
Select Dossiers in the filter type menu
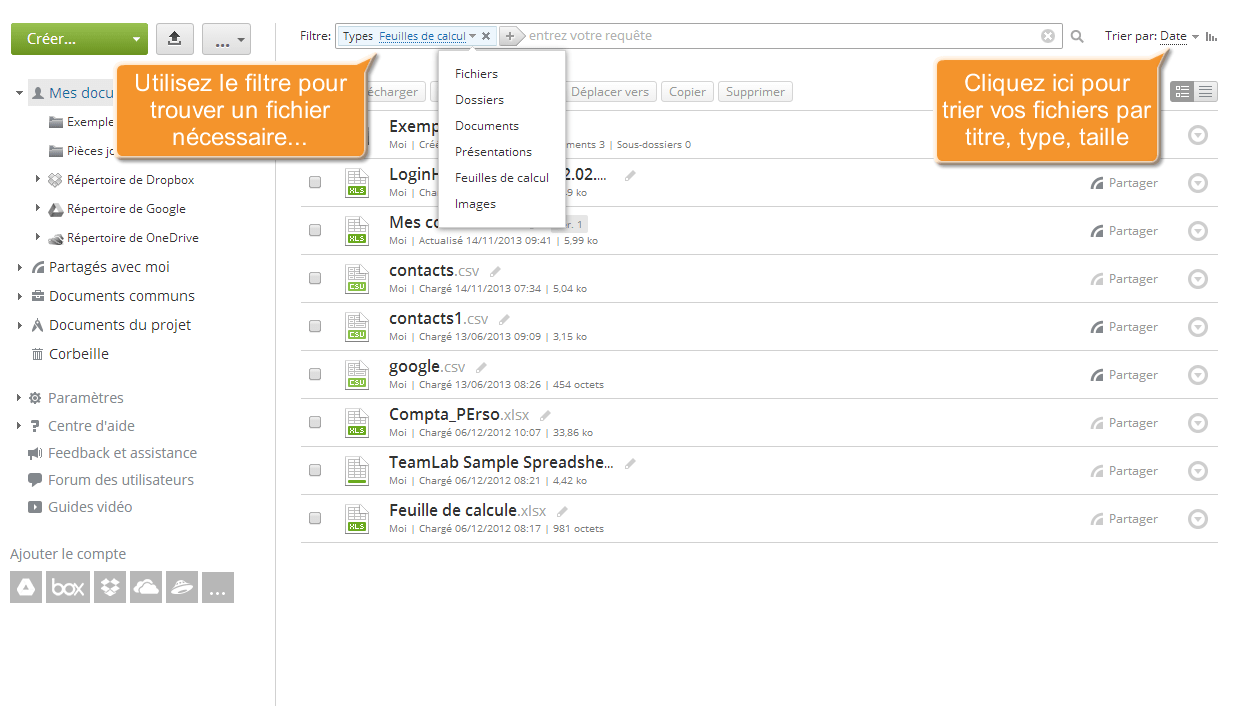[x=479, y=100]
